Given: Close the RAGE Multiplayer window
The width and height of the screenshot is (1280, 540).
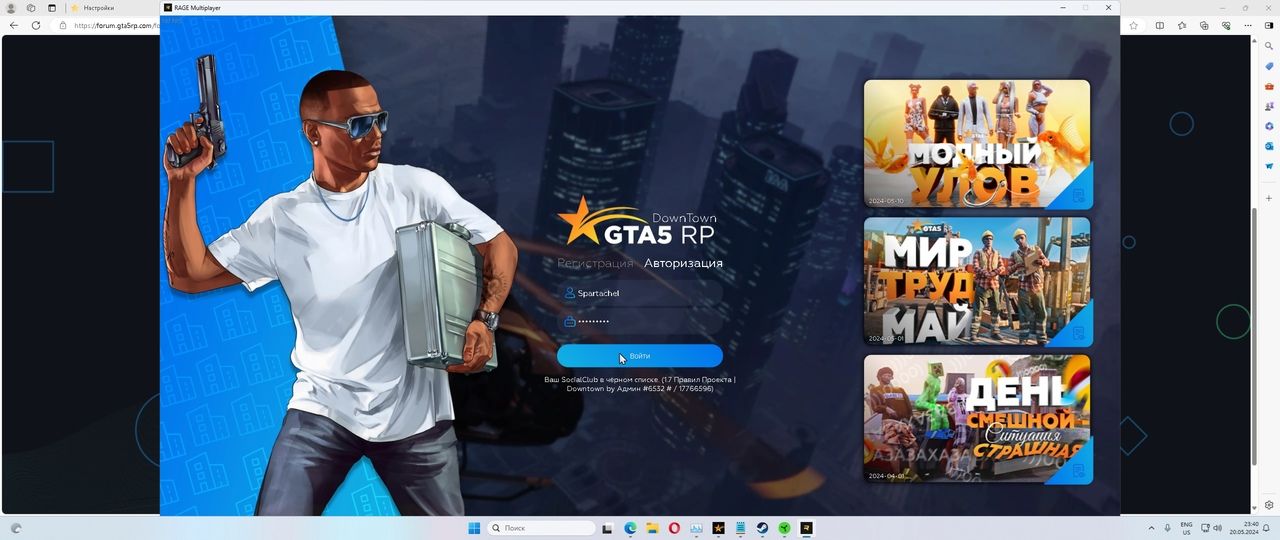Looking at the screenshot, I should 1108,7.
